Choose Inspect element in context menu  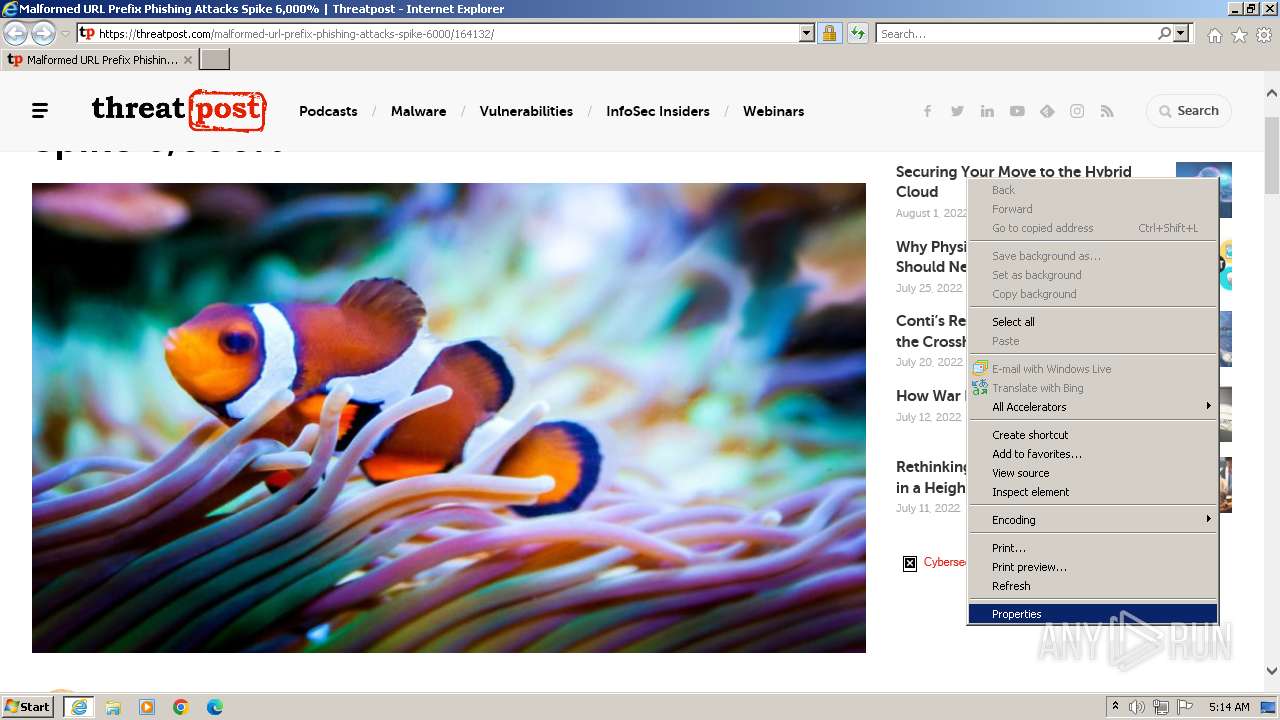pos(1093,492)
